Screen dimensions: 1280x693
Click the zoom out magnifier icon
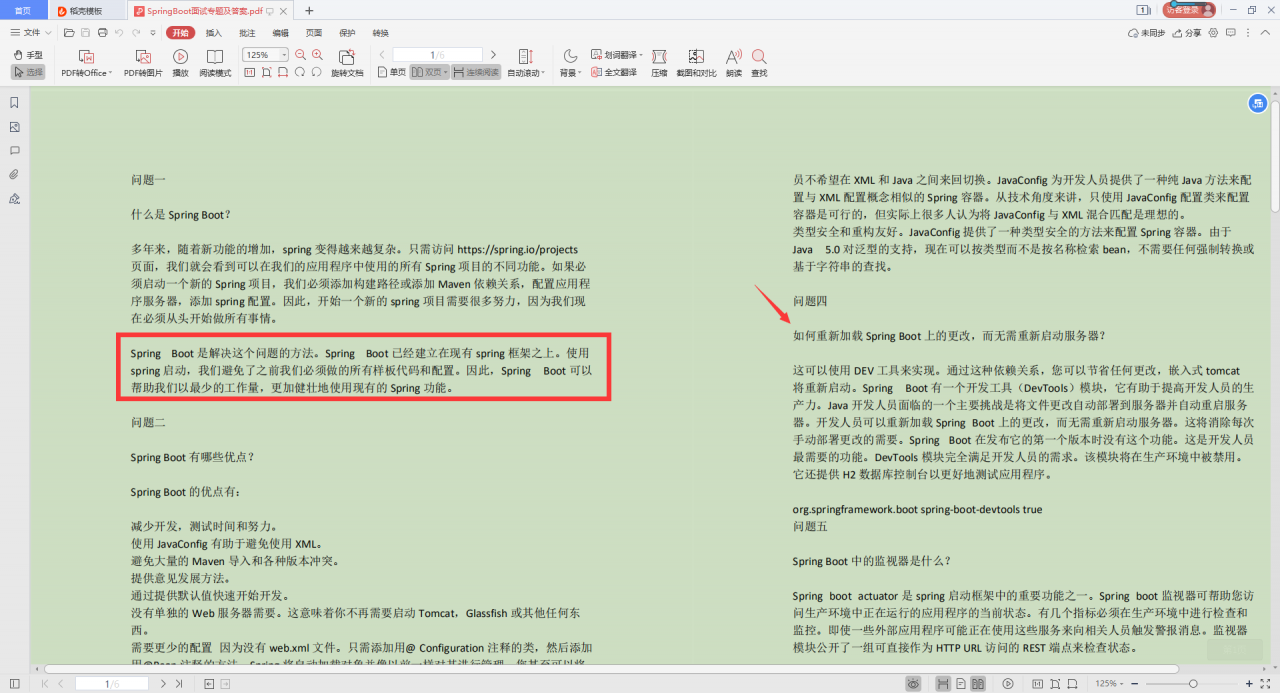click(300, 55)
